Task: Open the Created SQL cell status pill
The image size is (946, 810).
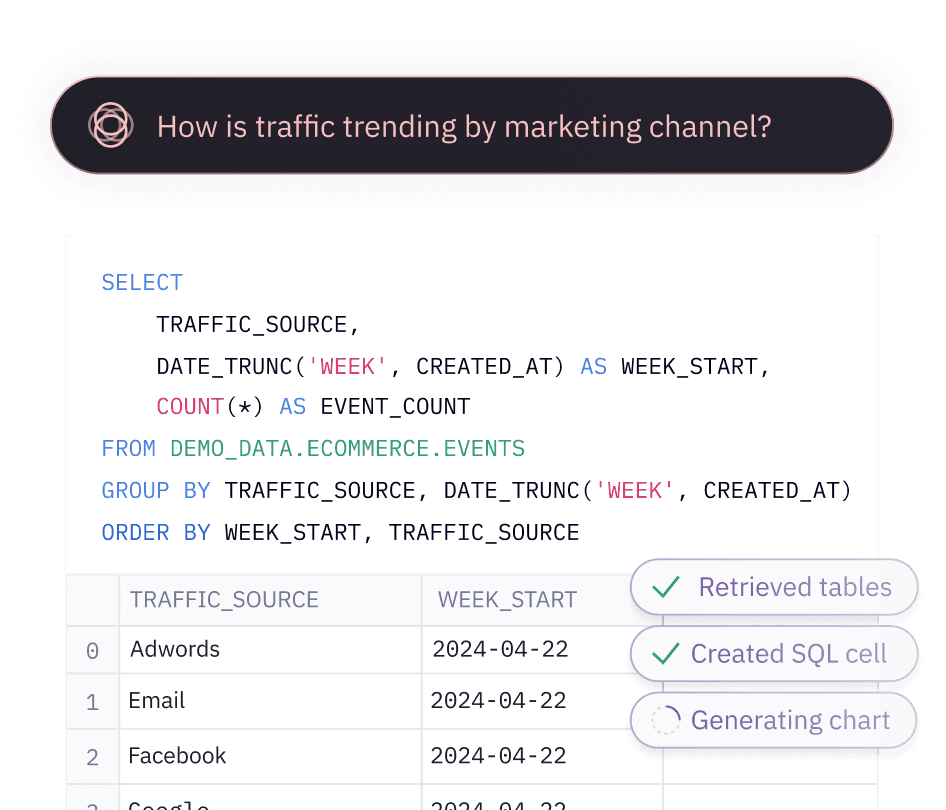Action: coord(774,654)
